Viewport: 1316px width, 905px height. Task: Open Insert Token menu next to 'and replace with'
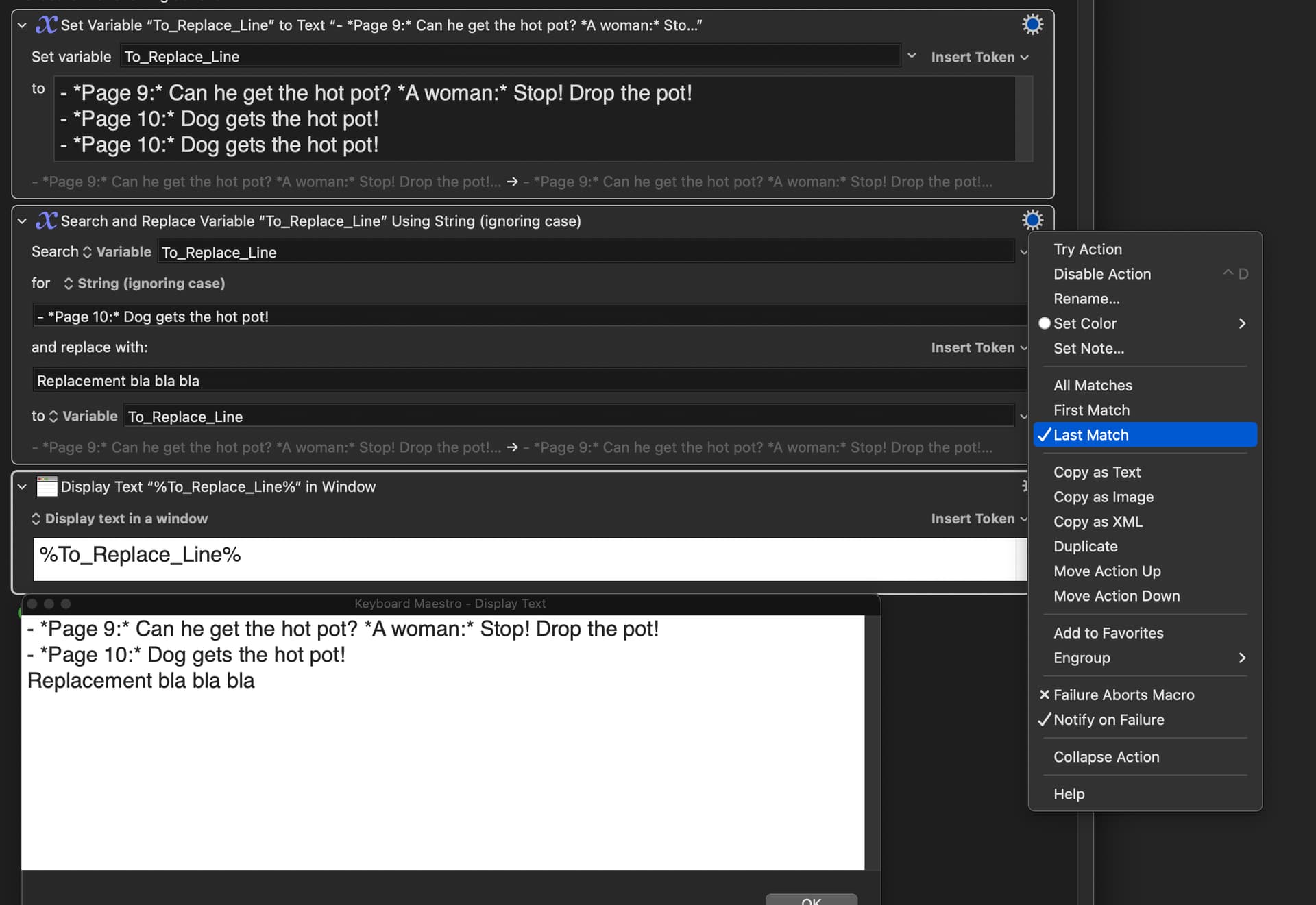click(979, 348)
